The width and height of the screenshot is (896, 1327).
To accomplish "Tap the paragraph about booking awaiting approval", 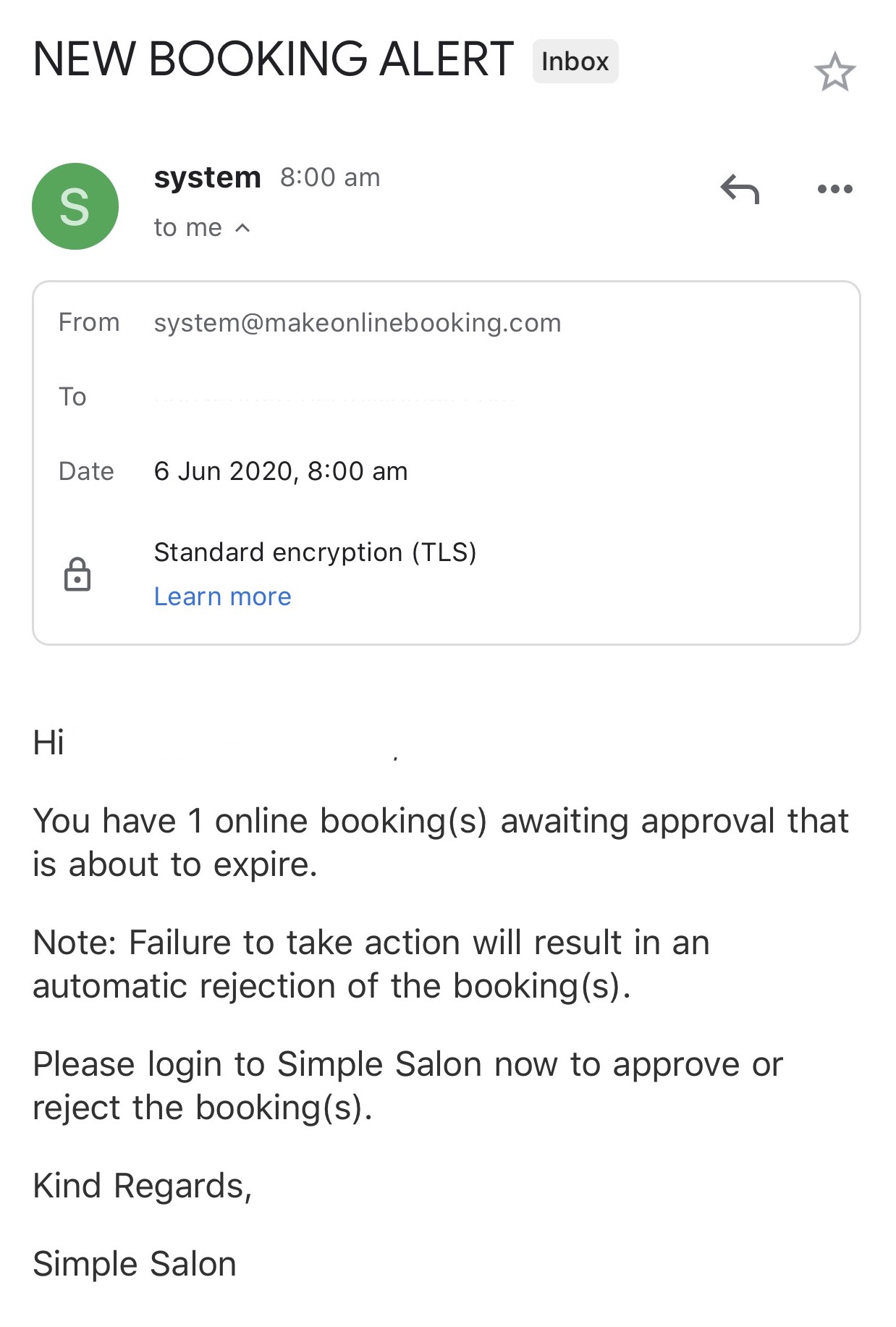I will pyautogui.click(x=441, y=843).
